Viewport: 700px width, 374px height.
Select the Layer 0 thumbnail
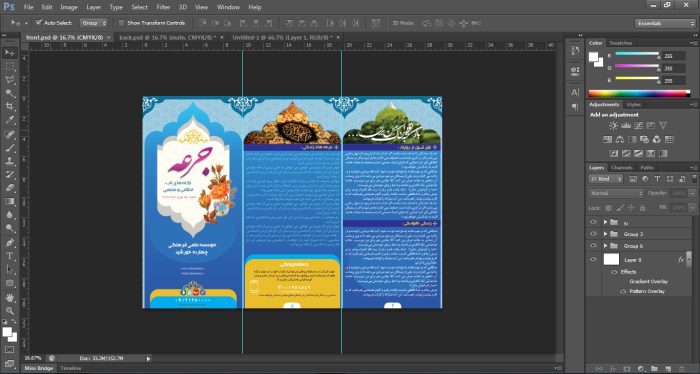[611, 259]
